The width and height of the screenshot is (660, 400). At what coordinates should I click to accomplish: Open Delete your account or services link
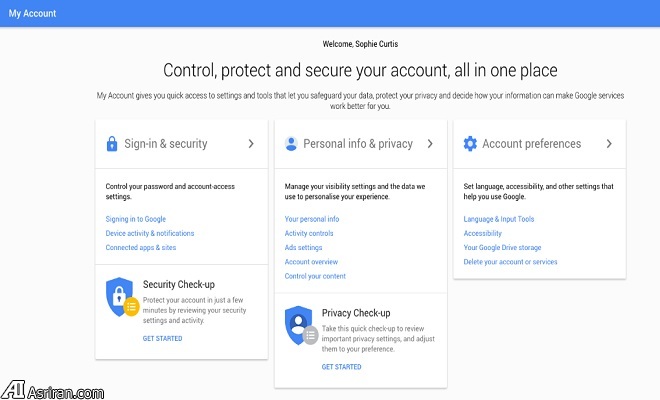[x=511, y=262]
